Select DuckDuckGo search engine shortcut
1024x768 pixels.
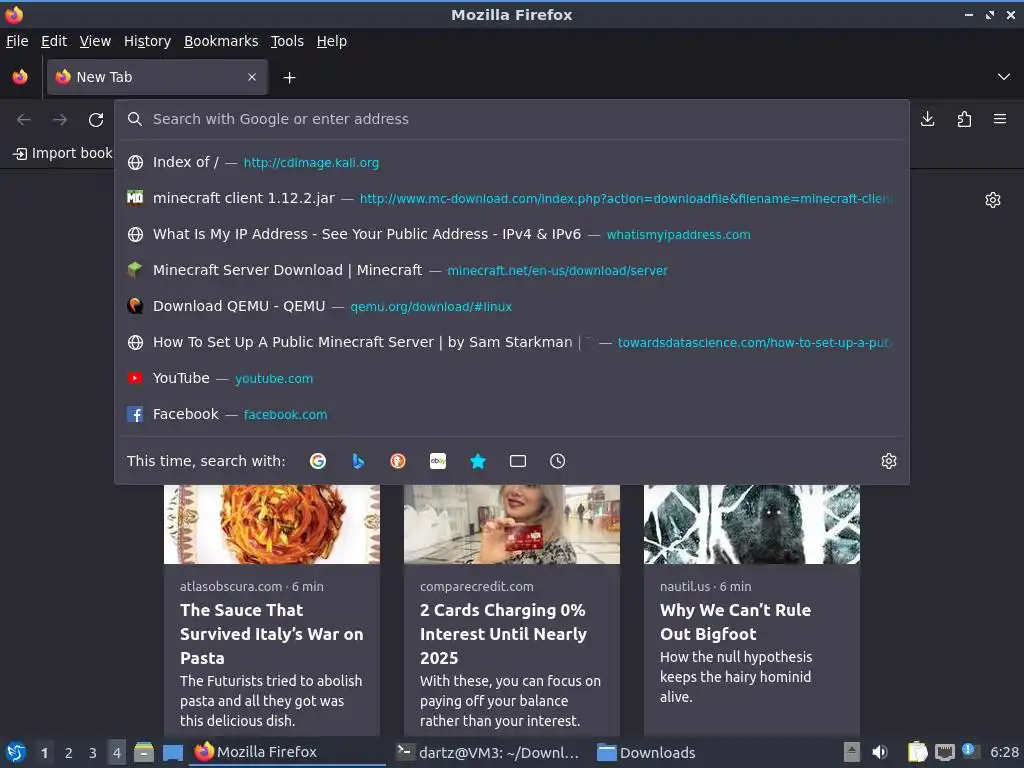pyautogui.click(x=398, y=461)
